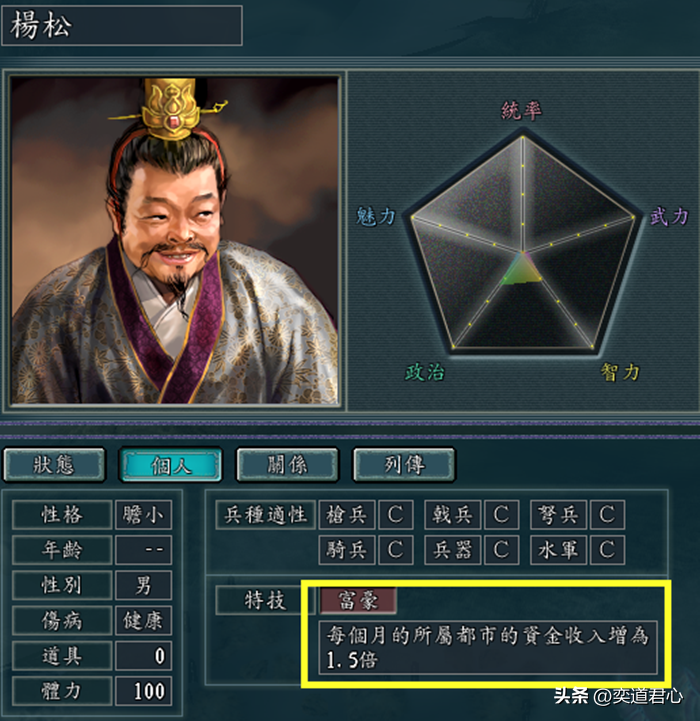Click the 統率 label on pentagon chart
The image size is (700, 721).
pyautogui.click(x=521, y=110)
